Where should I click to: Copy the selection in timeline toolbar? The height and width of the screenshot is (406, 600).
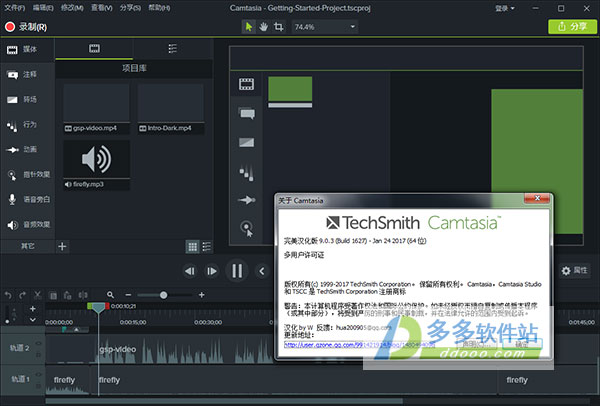tap(53, 295)
